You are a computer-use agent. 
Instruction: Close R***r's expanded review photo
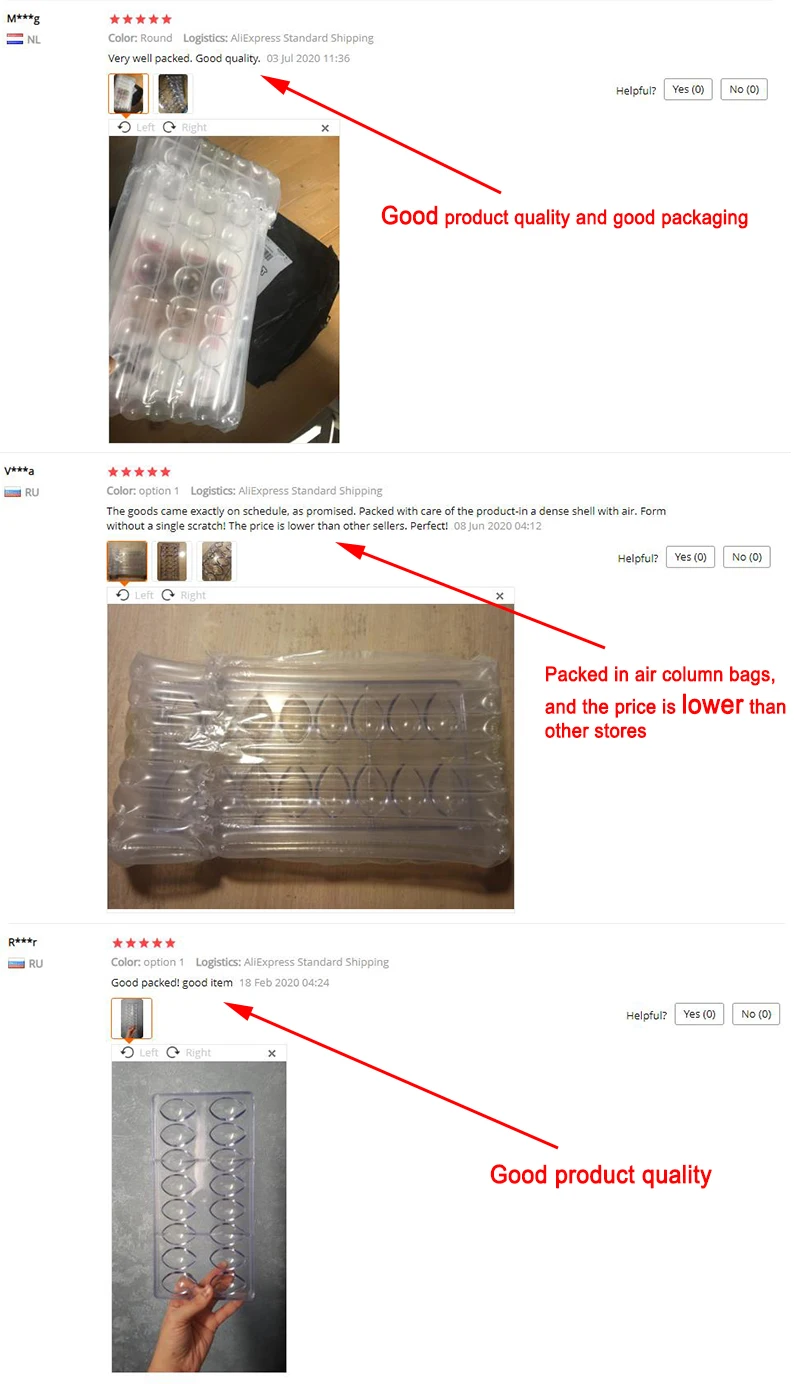272,1053
